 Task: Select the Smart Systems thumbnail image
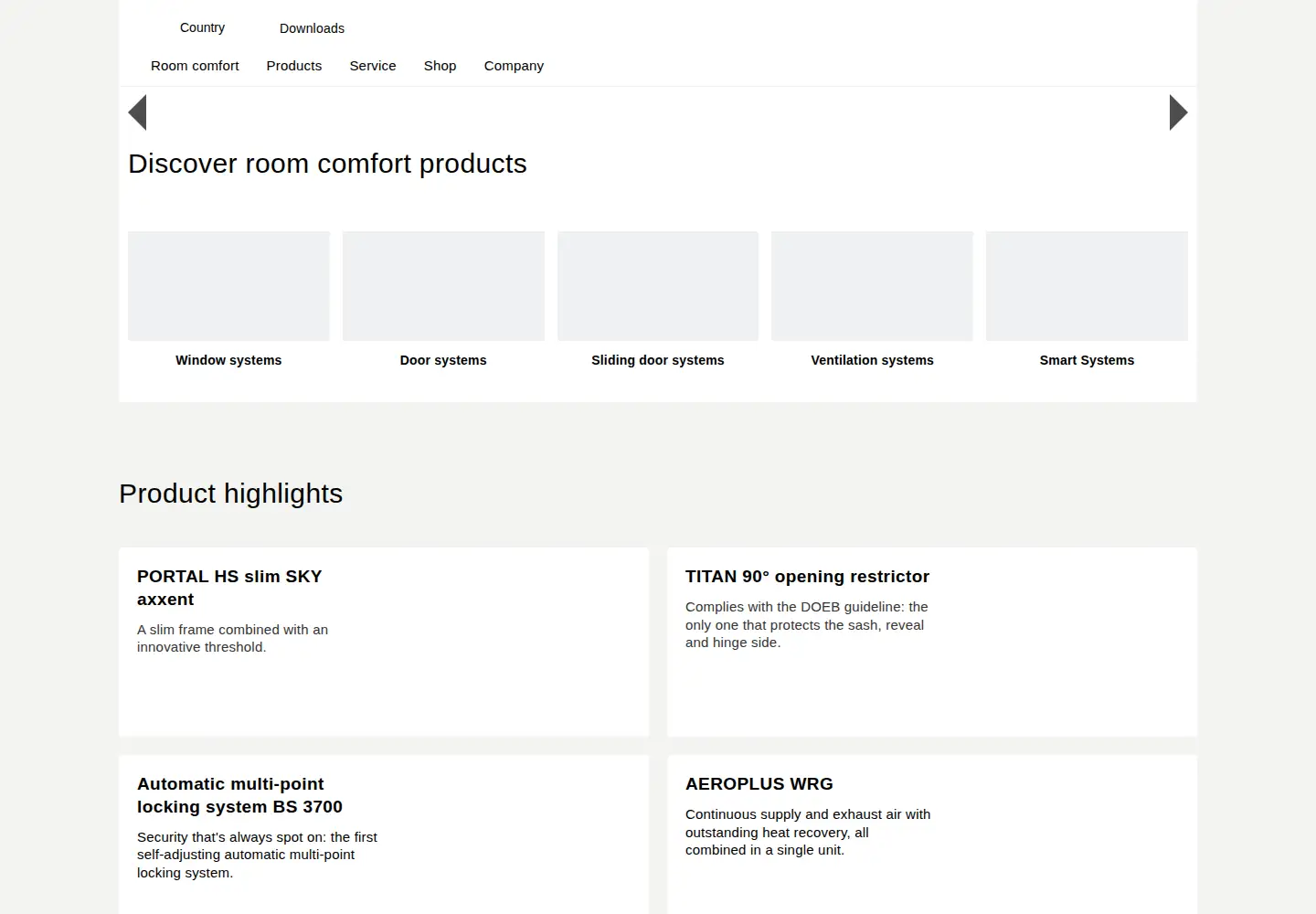point(1087,286)
